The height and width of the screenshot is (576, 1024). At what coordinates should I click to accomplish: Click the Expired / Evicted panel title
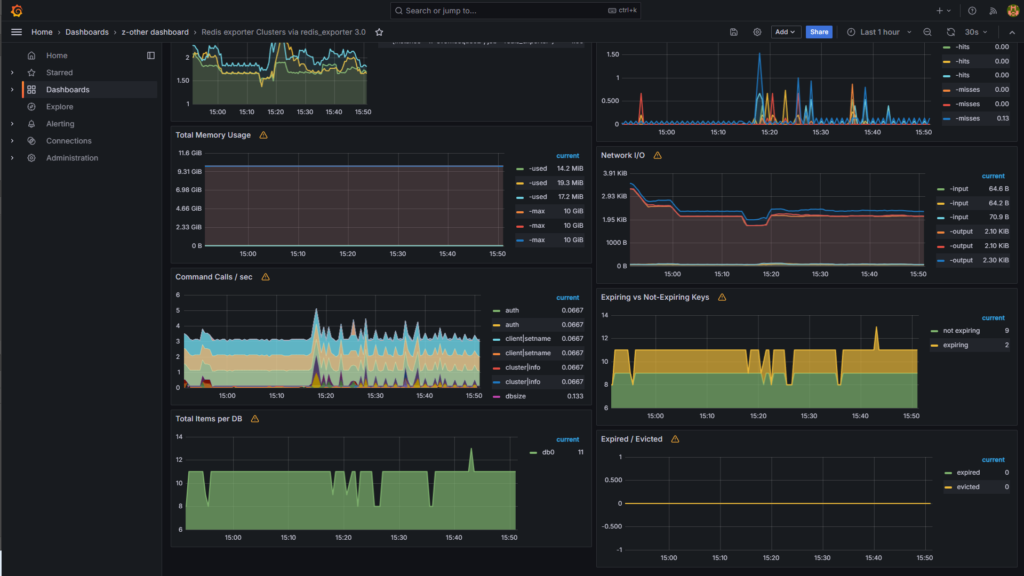(632, 439)
